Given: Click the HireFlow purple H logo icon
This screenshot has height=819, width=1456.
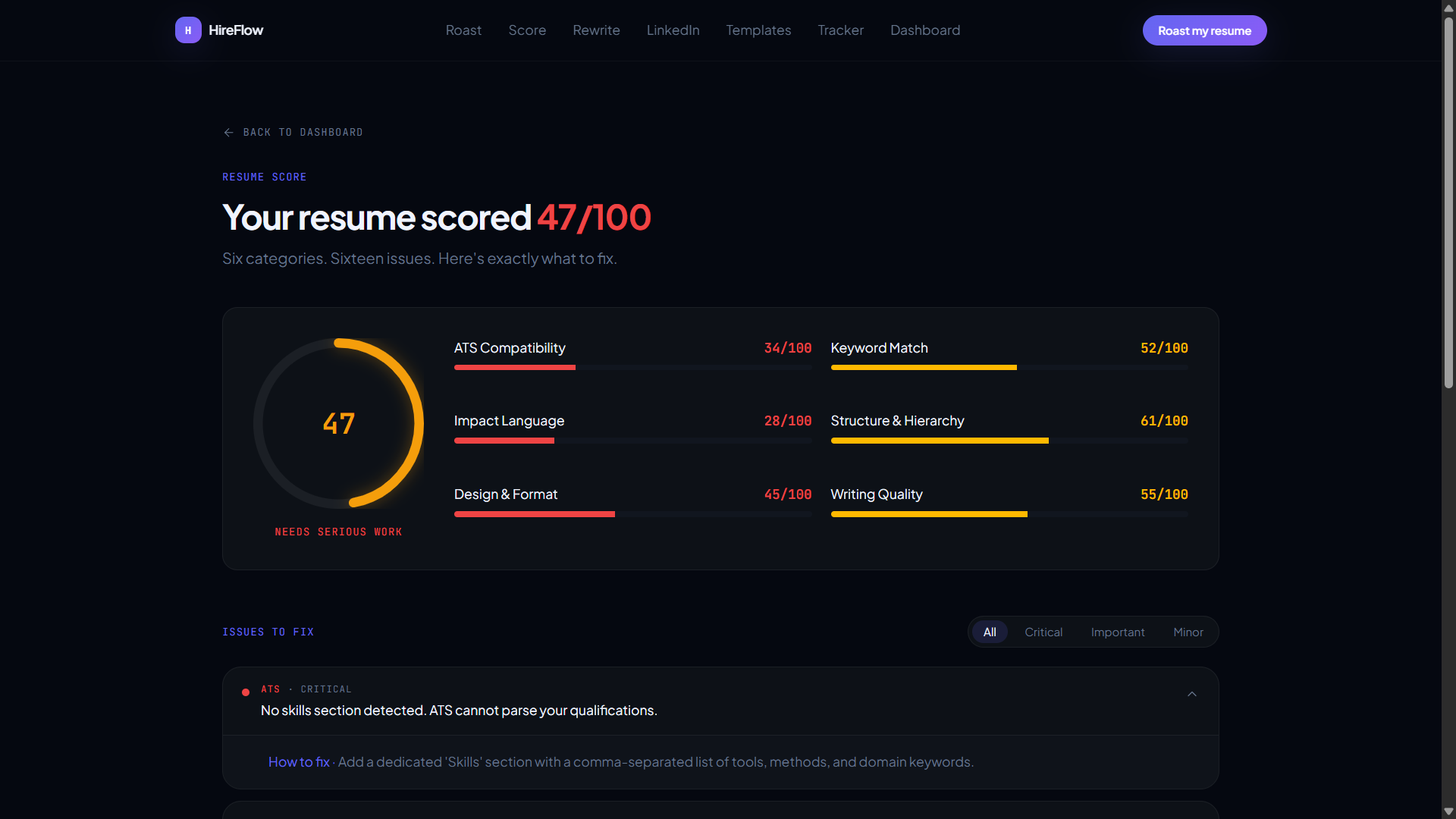Looking at the screenshot, I should 188,30.
